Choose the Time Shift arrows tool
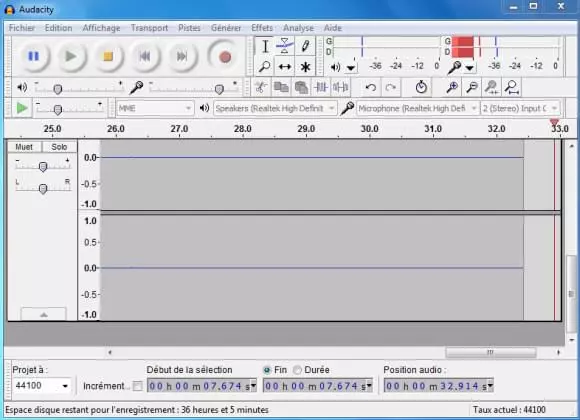 [284, 67]
